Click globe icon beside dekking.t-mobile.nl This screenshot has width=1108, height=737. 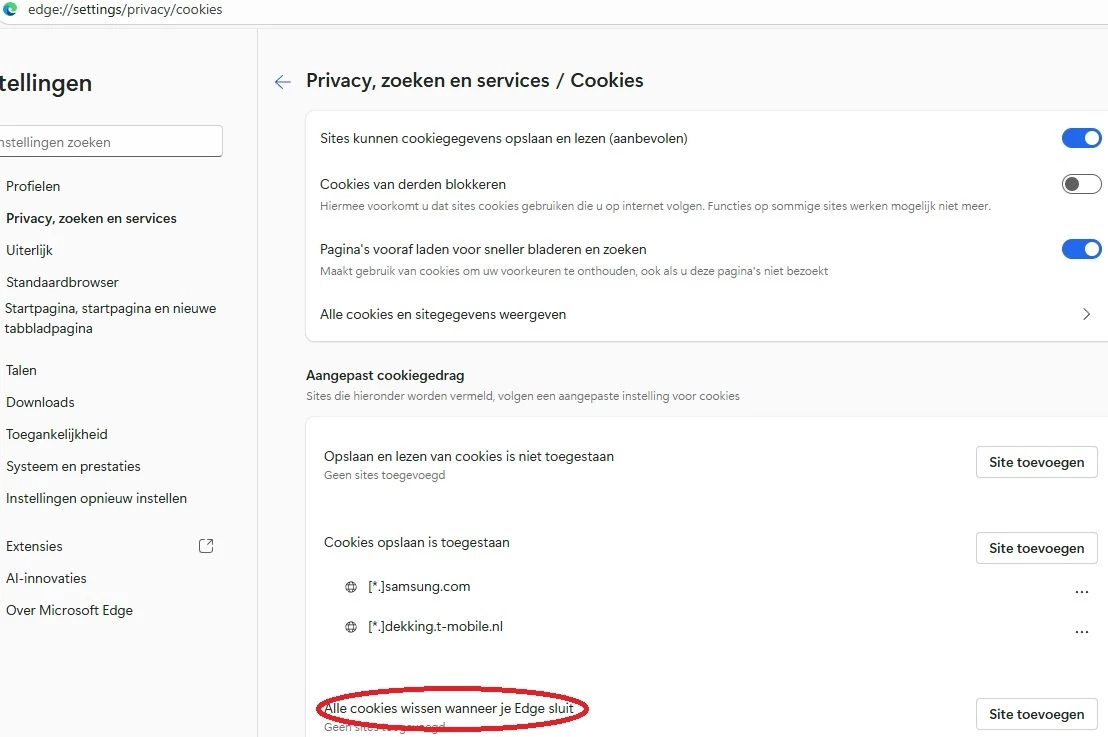pyautogui.click(x=351, y=627)
